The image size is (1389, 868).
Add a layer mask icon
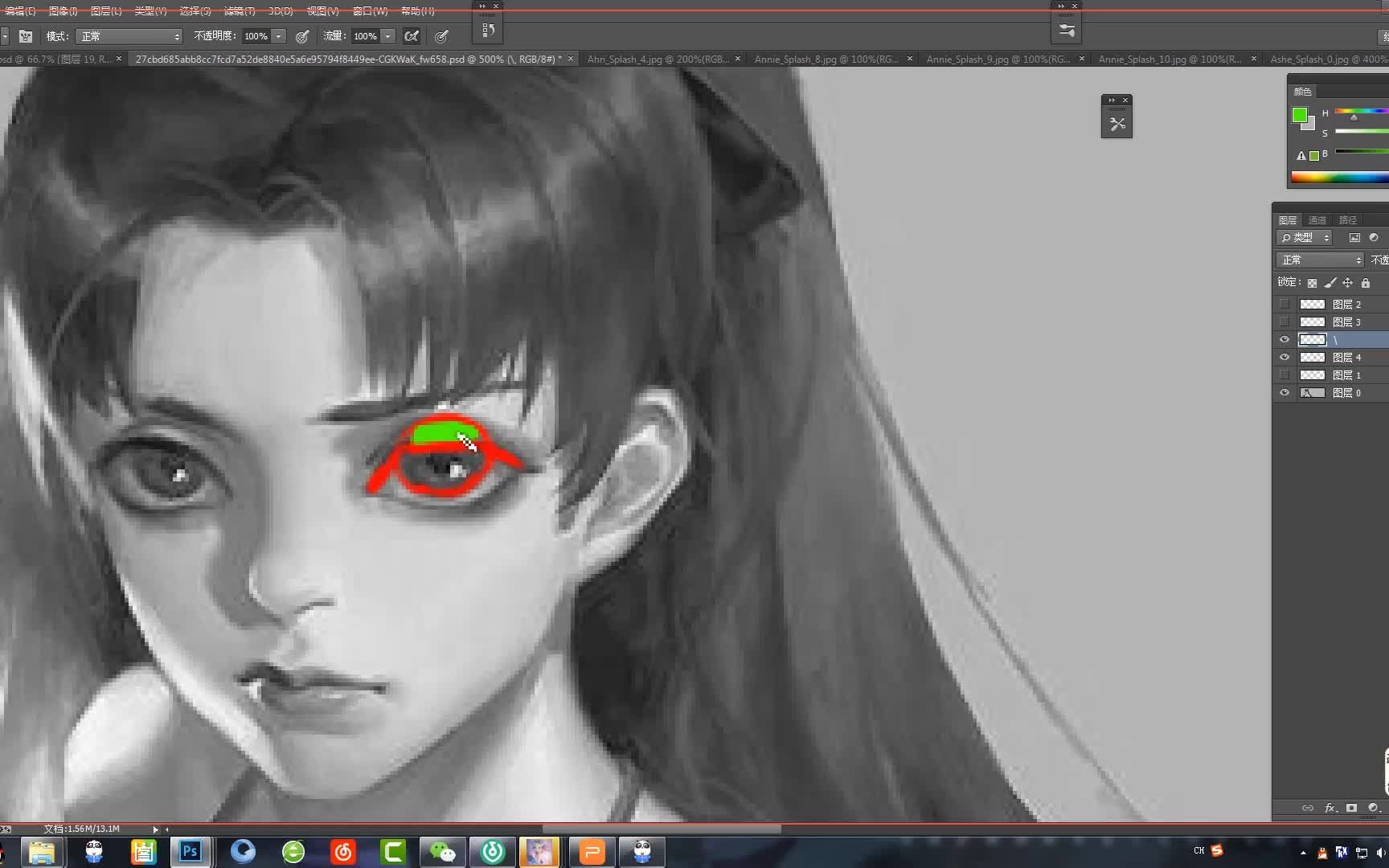click(x=1352, y=808)
